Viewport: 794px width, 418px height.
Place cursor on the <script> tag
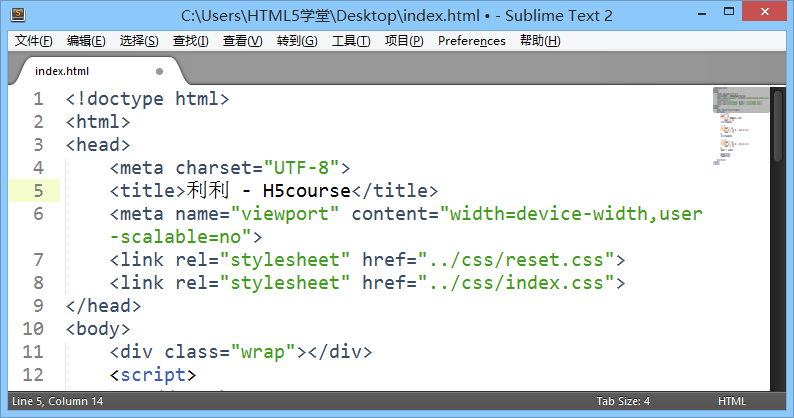[153, 375]
